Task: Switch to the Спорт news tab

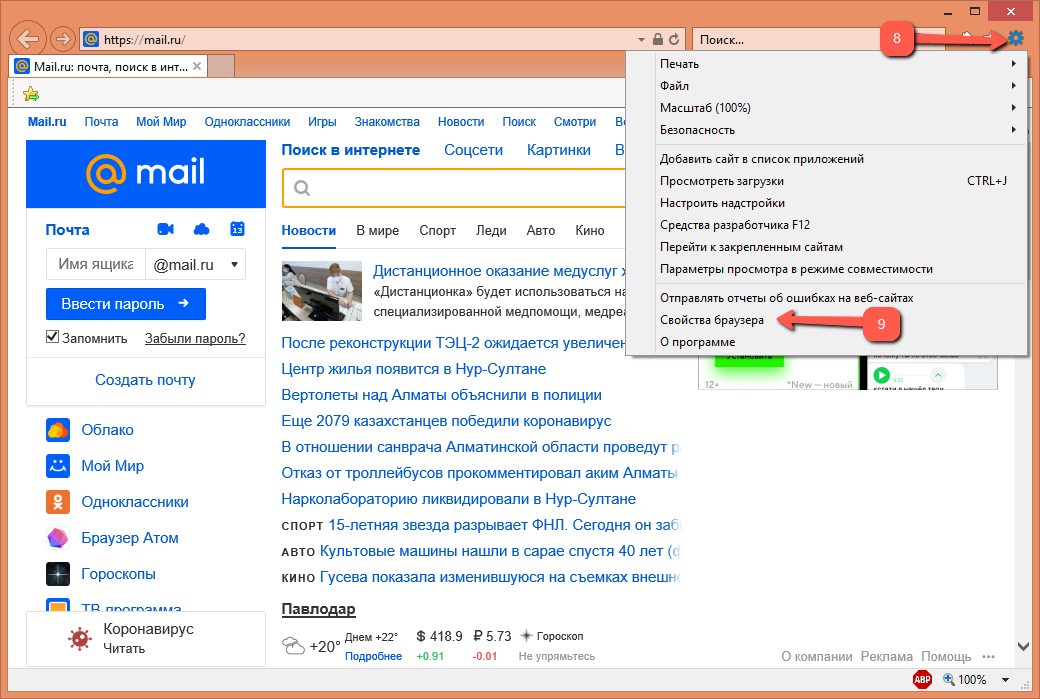Action: coord(437,230)
